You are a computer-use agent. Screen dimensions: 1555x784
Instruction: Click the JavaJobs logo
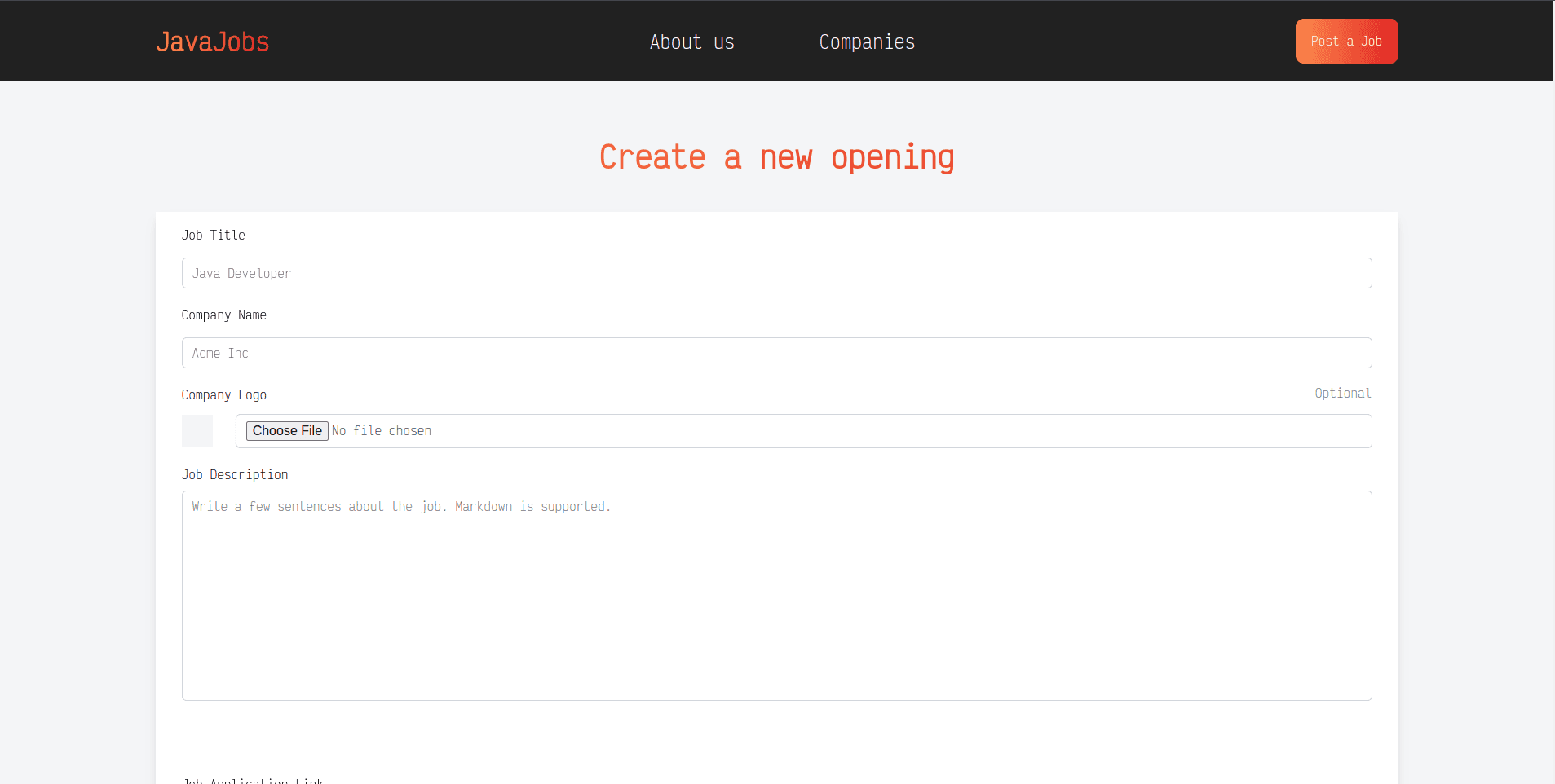[212, 42]
